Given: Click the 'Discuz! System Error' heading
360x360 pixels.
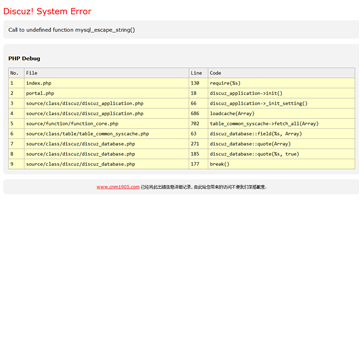Looking at the screenshot, I should click(x=47, y=11).
